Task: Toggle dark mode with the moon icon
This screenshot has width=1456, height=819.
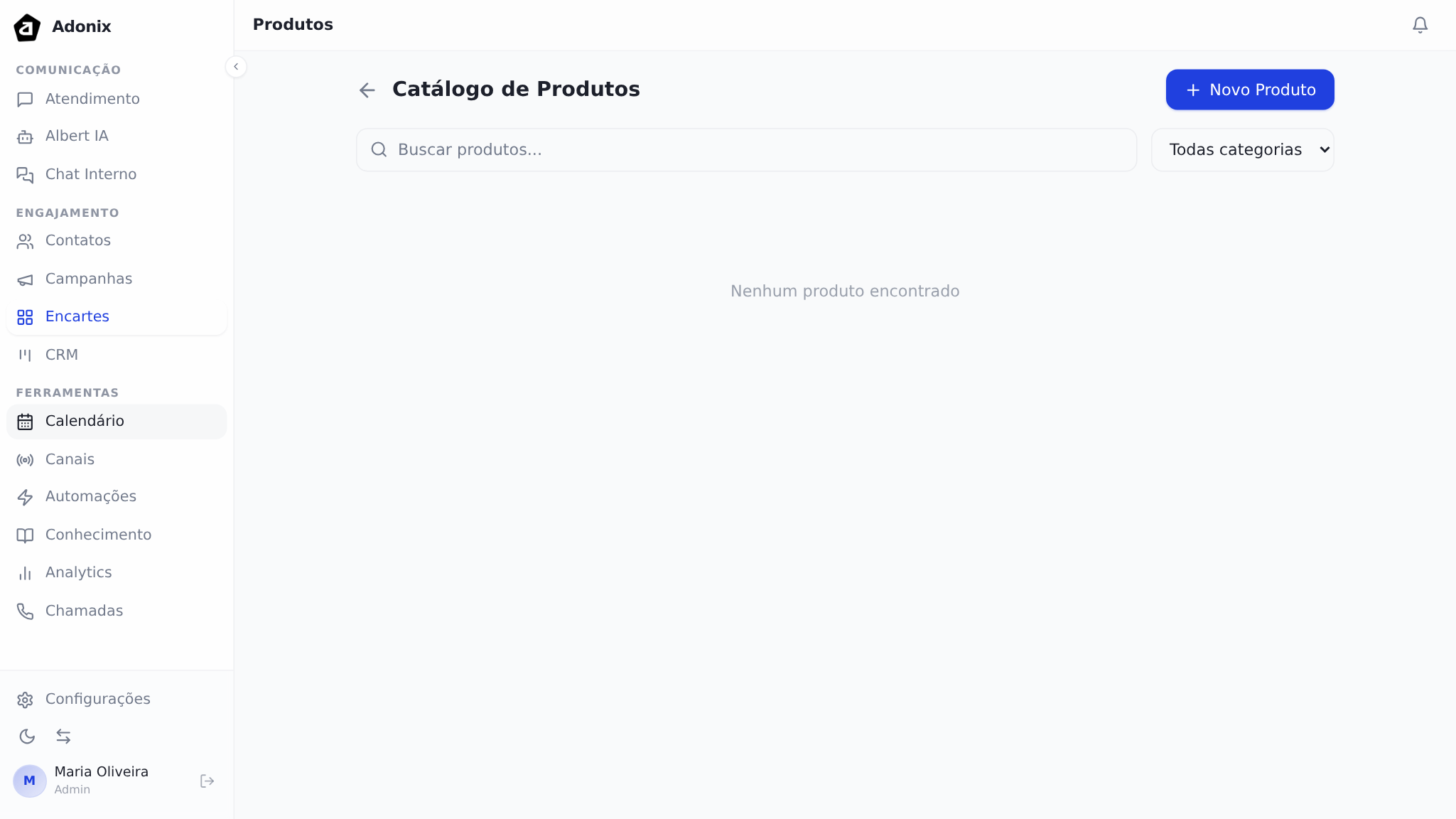Action: 28,737
